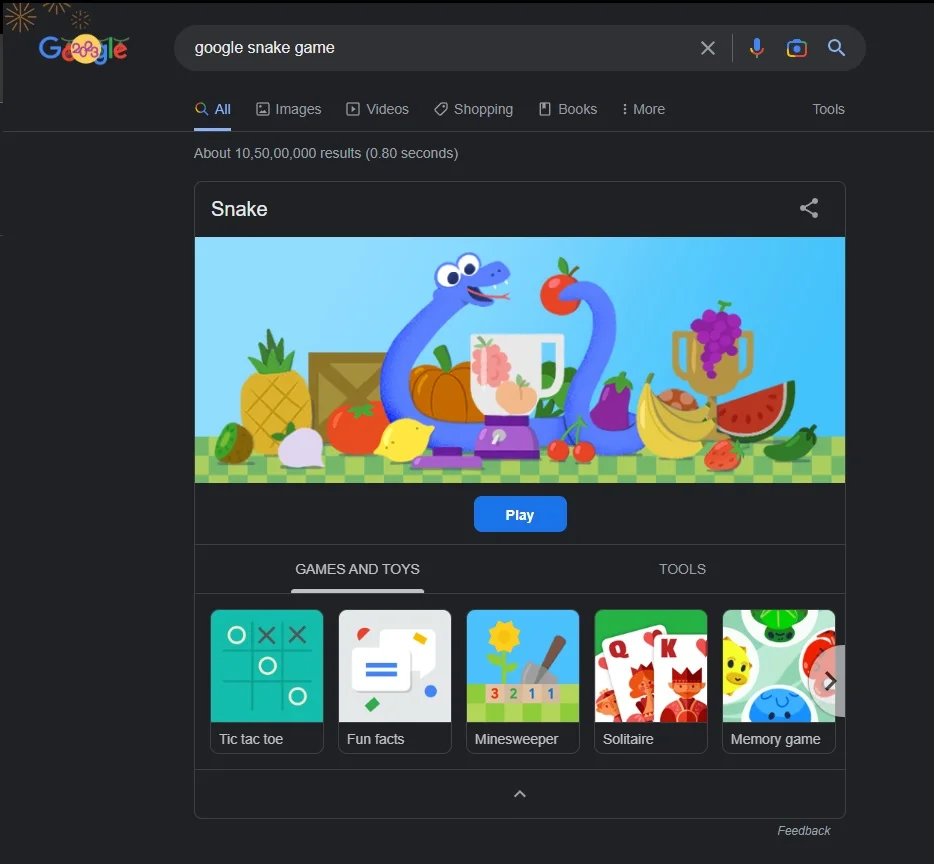Open the Tic tac toe game card
This screenshot has width=934, height=864.
(x=267, y=681)
